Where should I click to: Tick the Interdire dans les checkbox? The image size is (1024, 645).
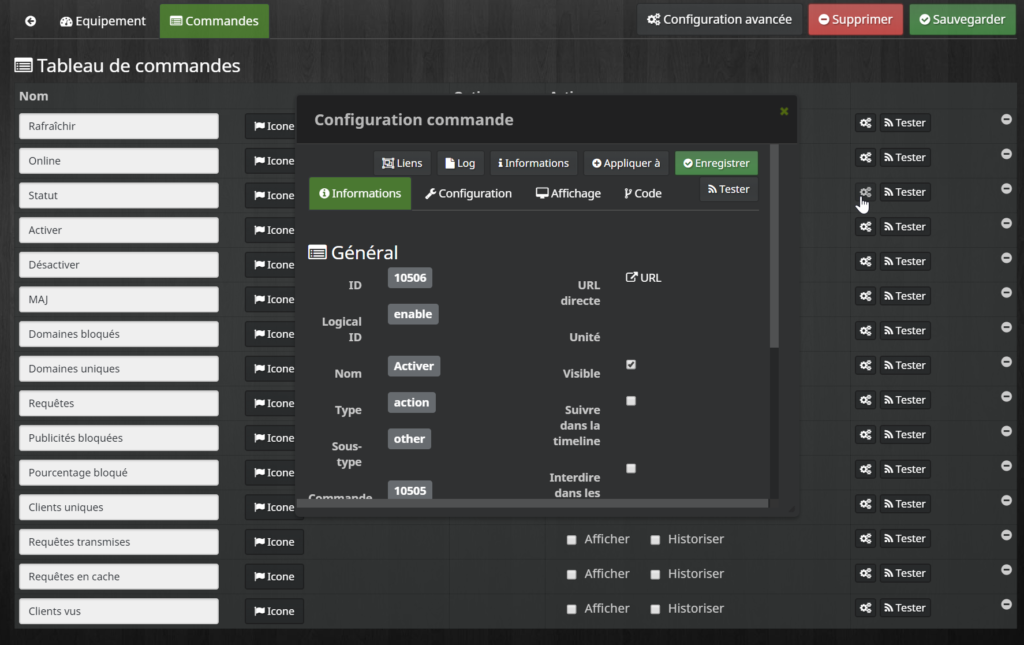pyautogui.click(x=631, y=468)
